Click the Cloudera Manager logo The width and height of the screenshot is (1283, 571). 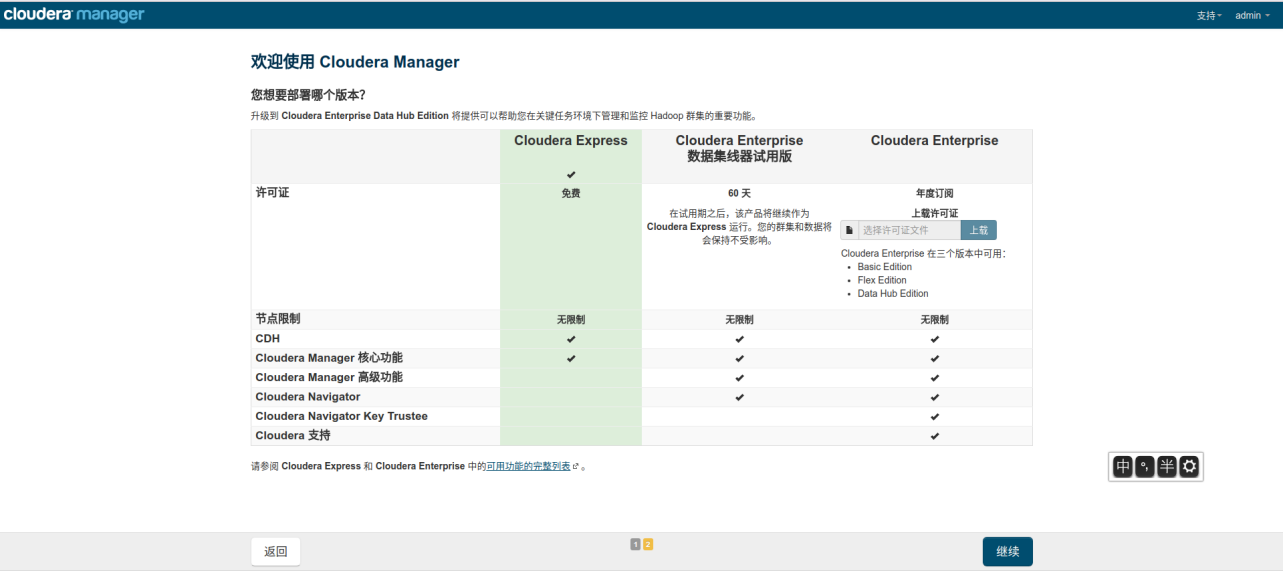pyautogui.click(x=74, y=15)
